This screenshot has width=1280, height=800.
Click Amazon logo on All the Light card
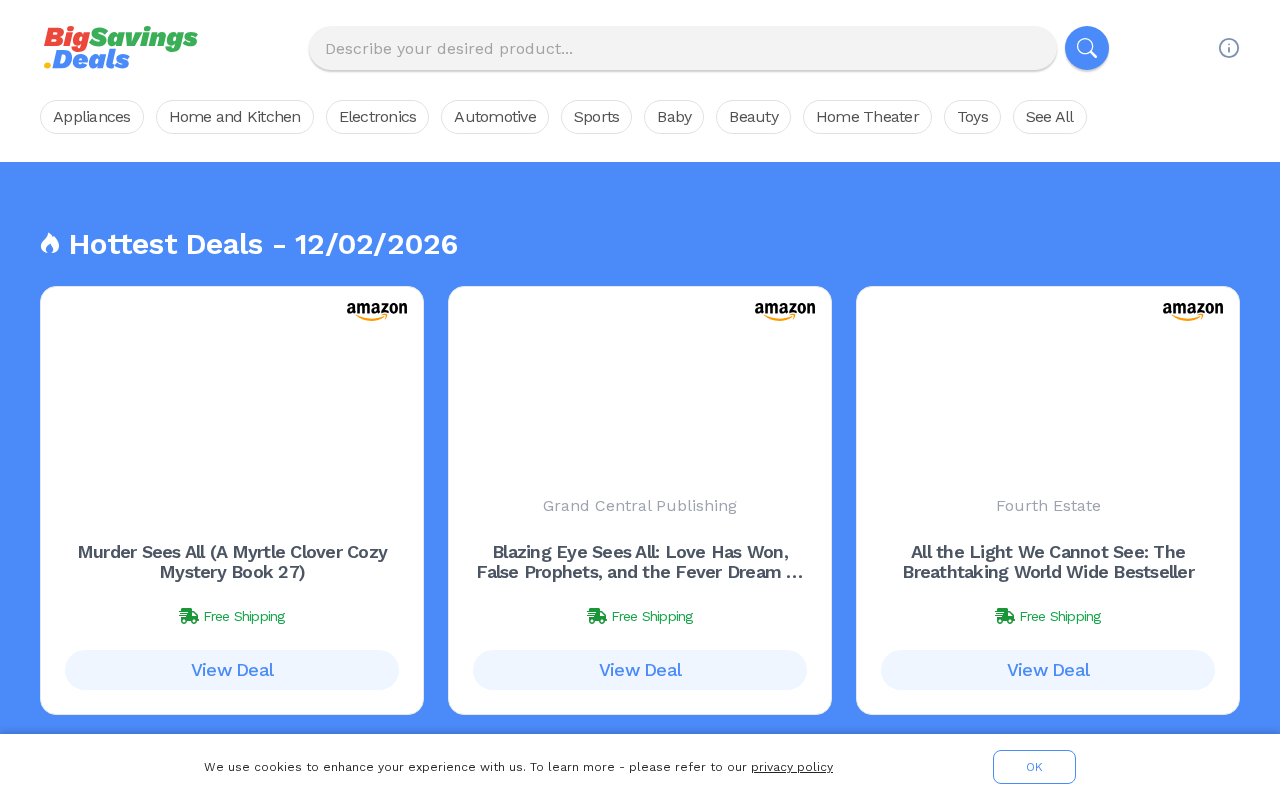1193,312
